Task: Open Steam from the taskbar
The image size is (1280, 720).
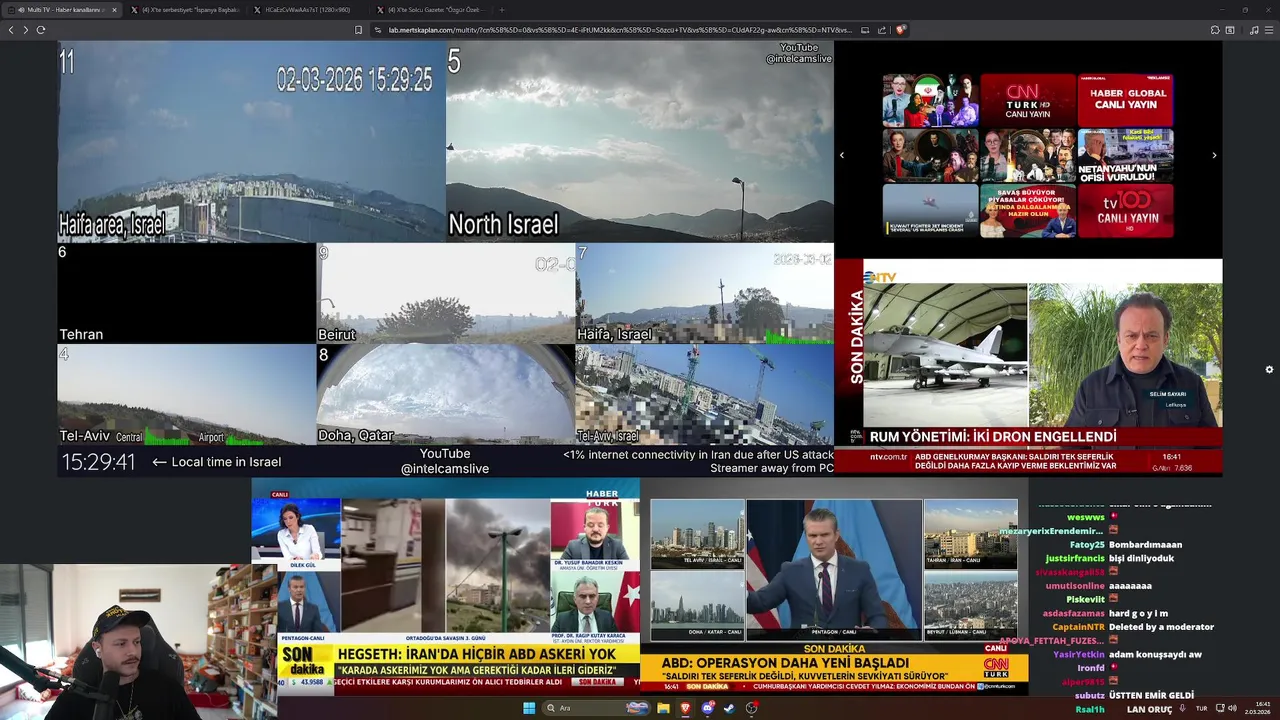Action: (729, 708)
